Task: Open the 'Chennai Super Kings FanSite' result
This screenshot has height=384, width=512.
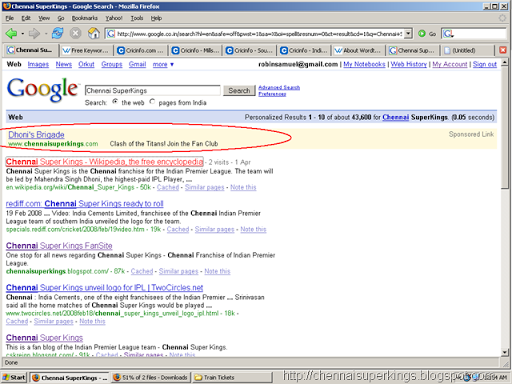Action: tap(59, 246)
